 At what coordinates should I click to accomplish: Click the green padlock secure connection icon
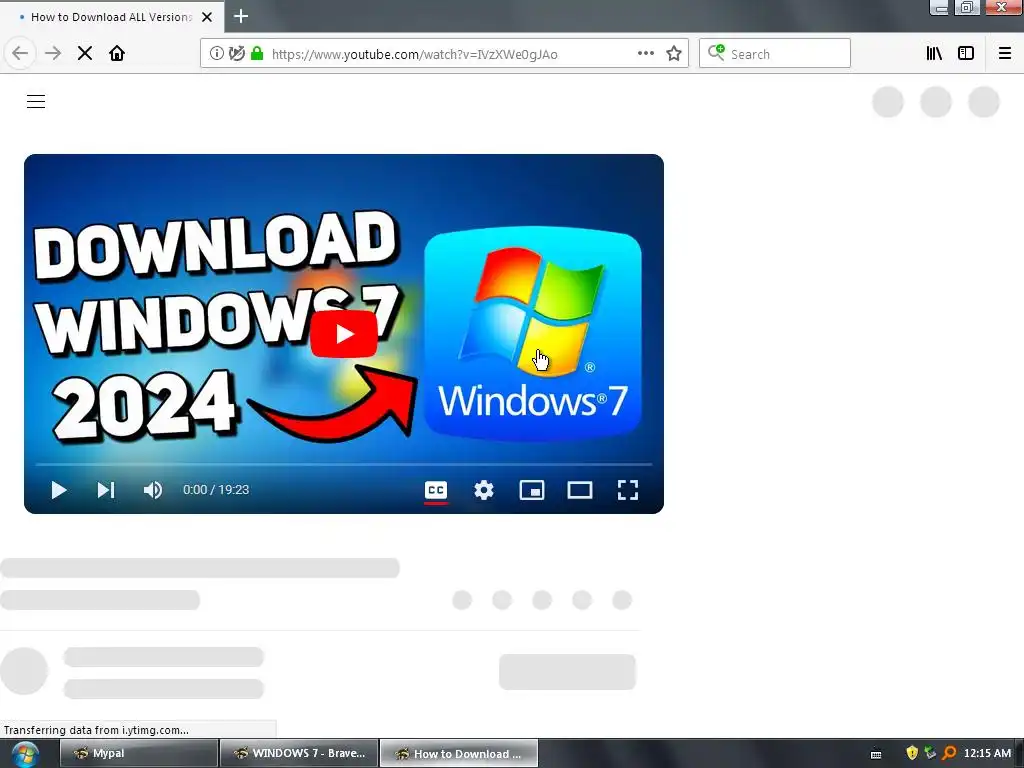click(257, 54)
